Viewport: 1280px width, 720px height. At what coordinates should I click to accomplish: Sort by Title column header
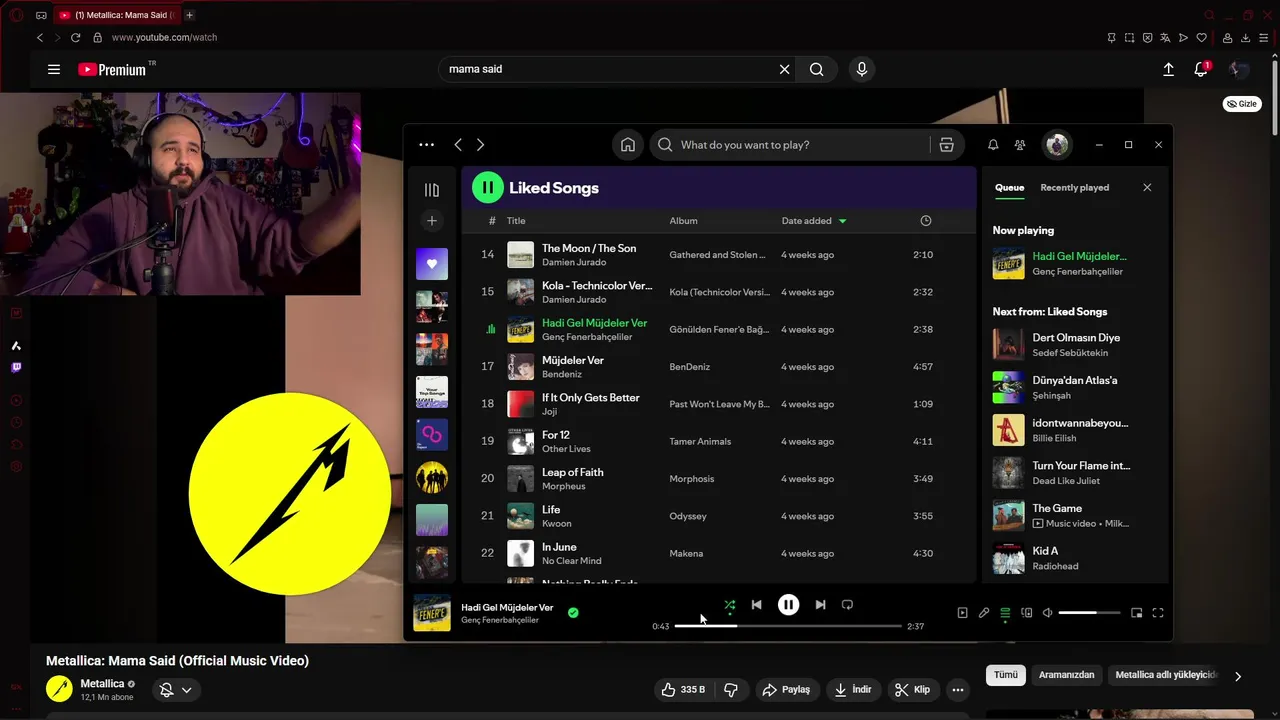click(x=516, y=221)
